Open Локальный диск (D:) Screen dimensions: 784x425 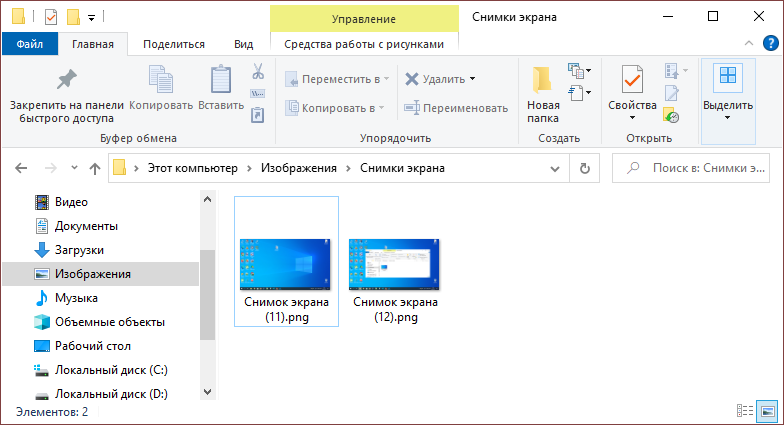pos(101,394)
